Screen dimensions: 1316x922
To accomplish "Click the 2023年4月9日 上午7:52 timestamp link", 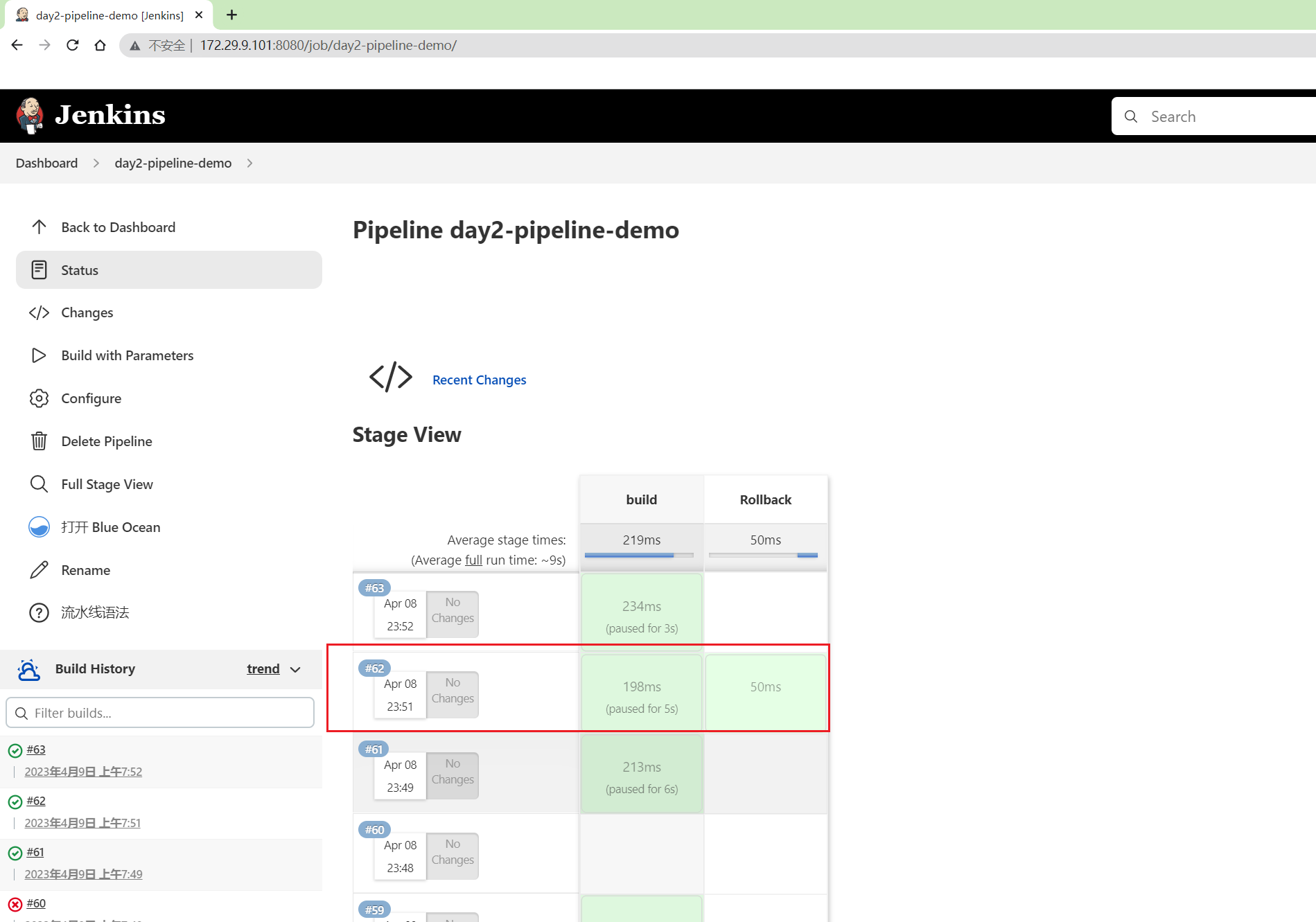I will [83, 772].
